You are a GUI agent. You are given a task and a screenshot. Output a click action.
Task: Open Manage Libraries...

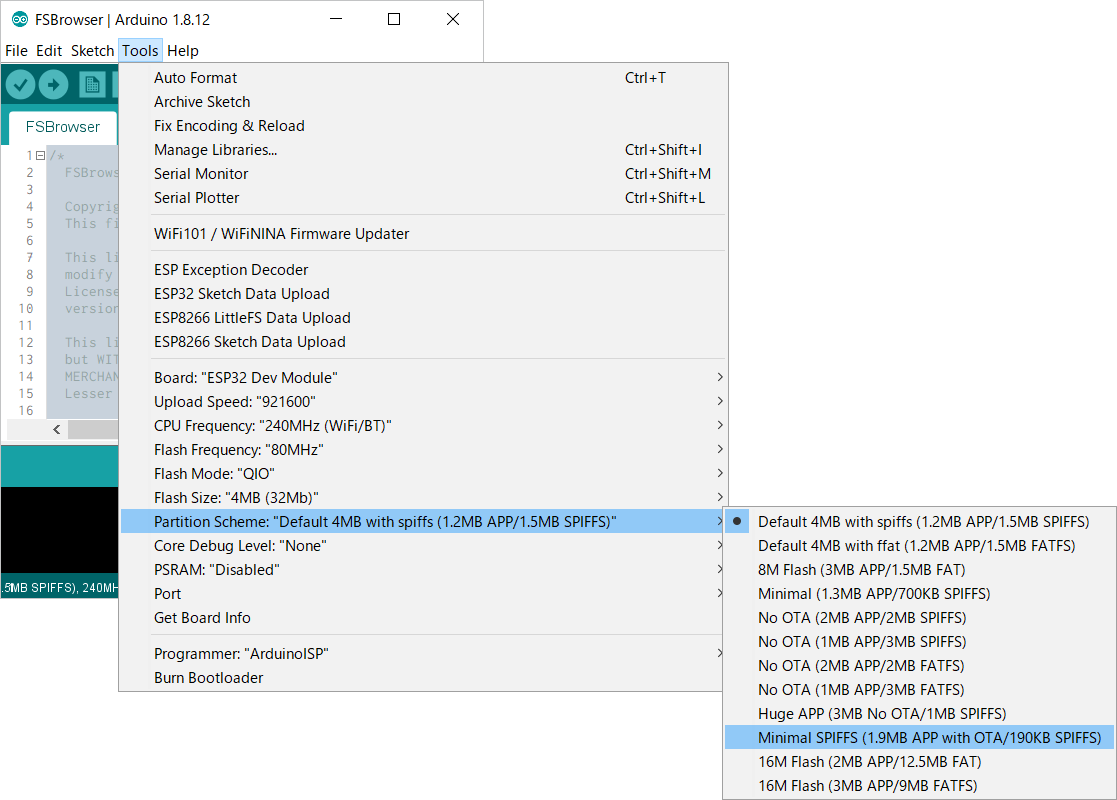click(x=424, y=150)
